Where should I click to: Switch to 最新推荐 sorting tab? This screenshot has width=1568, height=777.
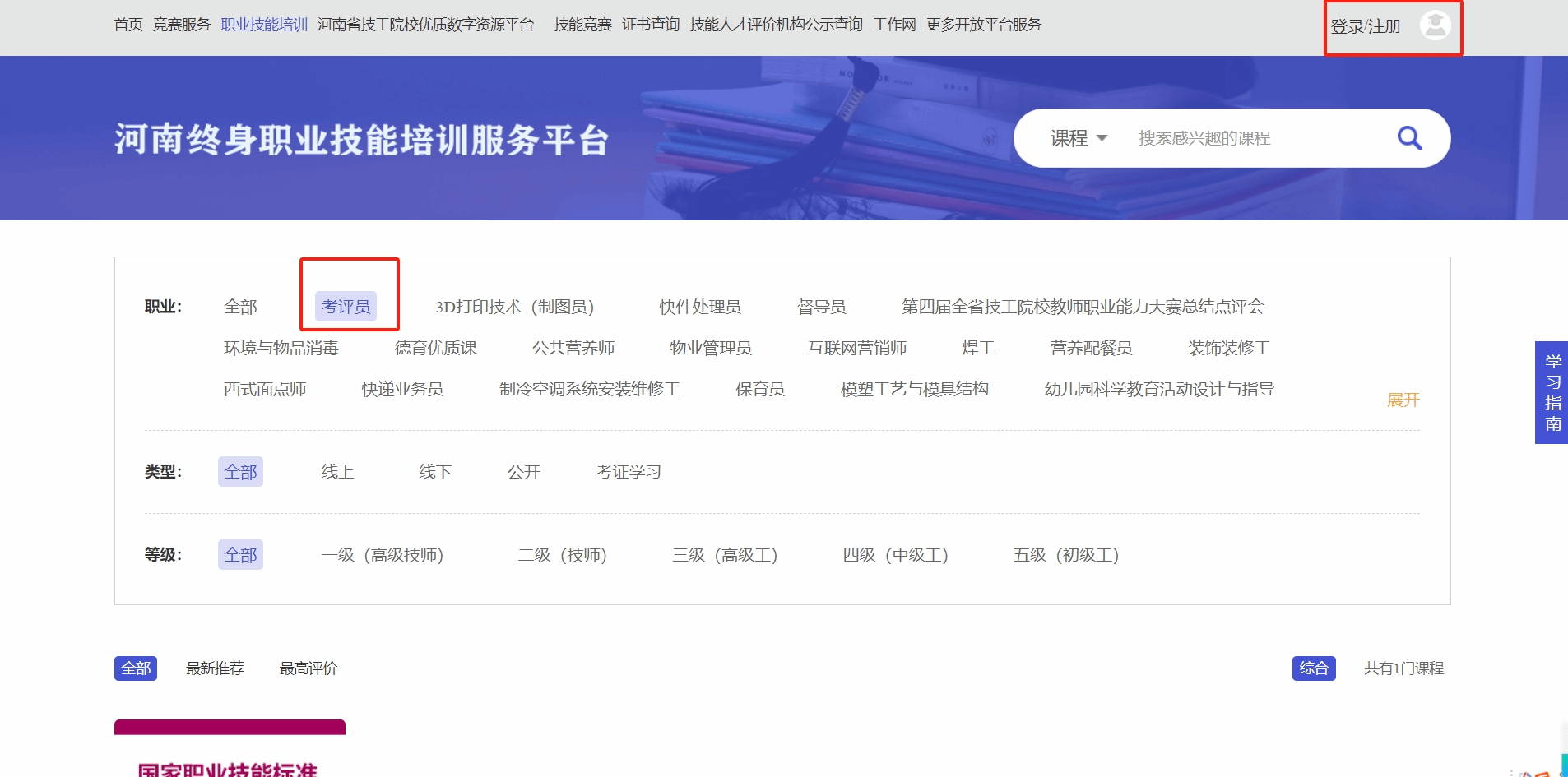(215, 668)
